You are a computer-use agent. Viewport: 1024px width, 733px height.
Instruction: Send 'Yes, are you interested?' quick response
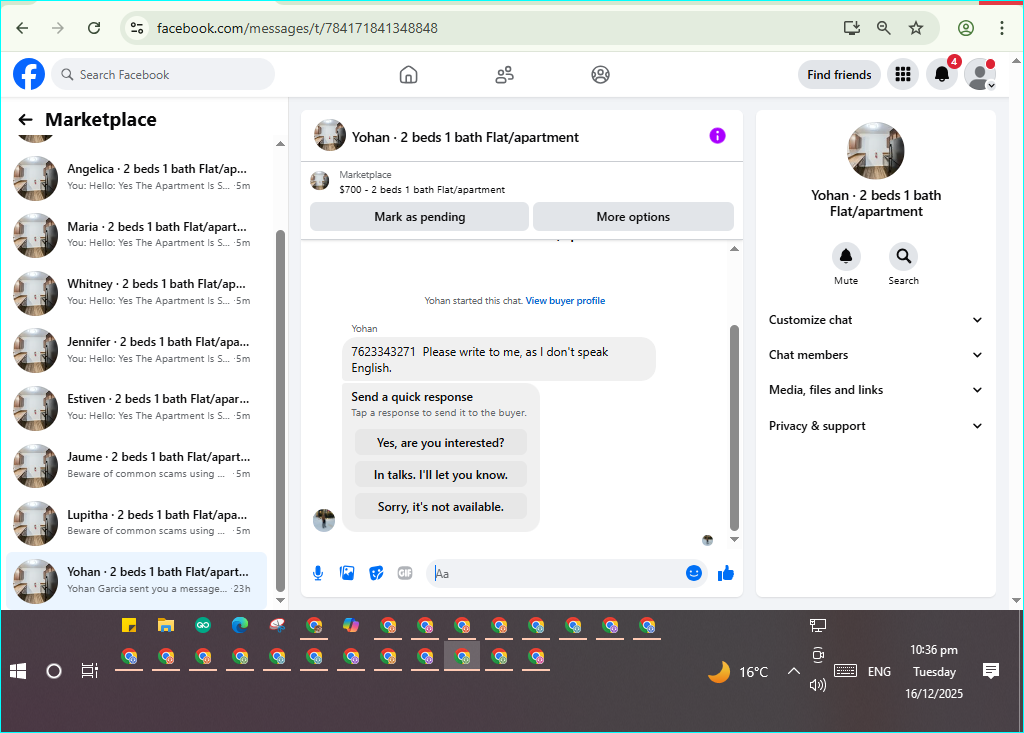click(x=441, y=443)
